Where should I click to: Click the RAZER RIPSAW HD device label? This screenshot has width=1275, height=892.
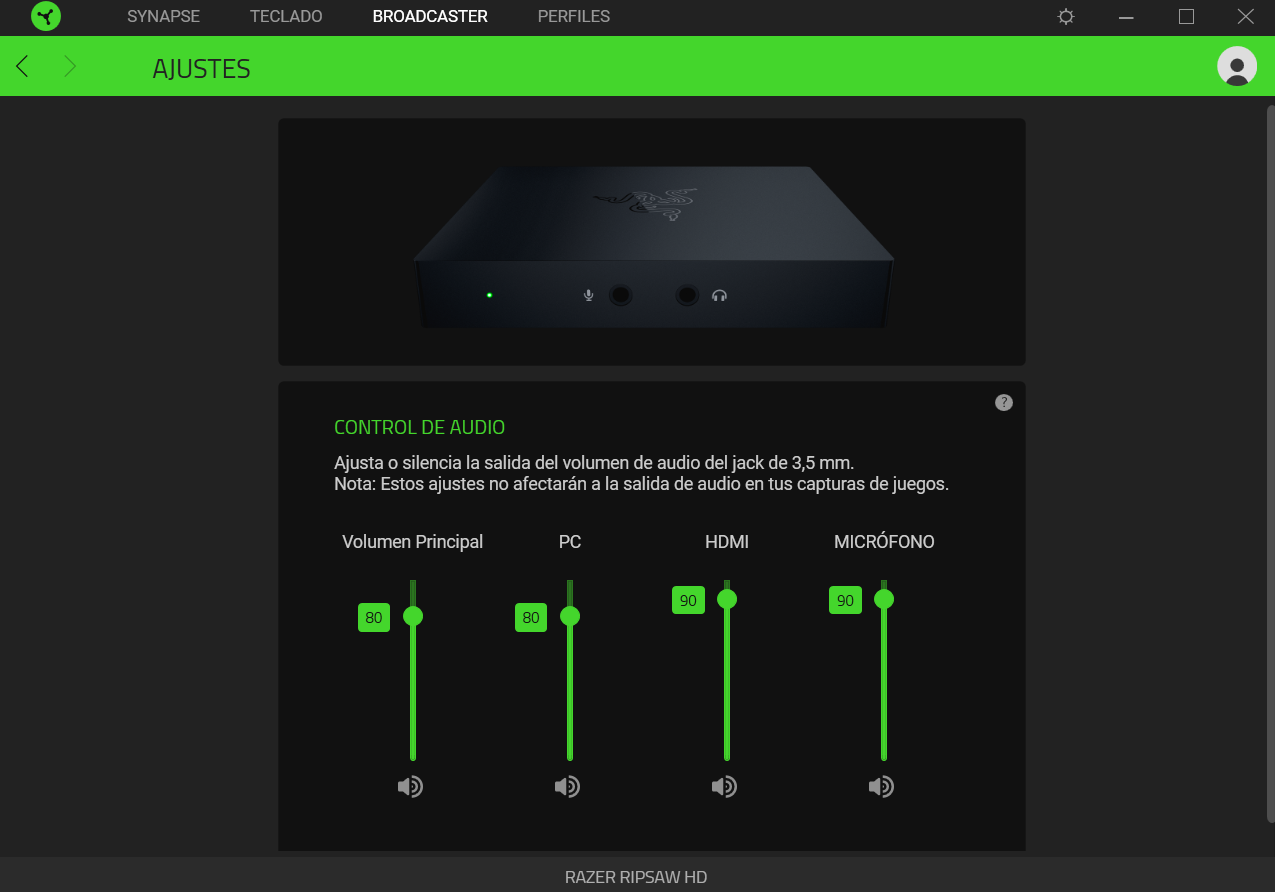(x=636, y=877)
